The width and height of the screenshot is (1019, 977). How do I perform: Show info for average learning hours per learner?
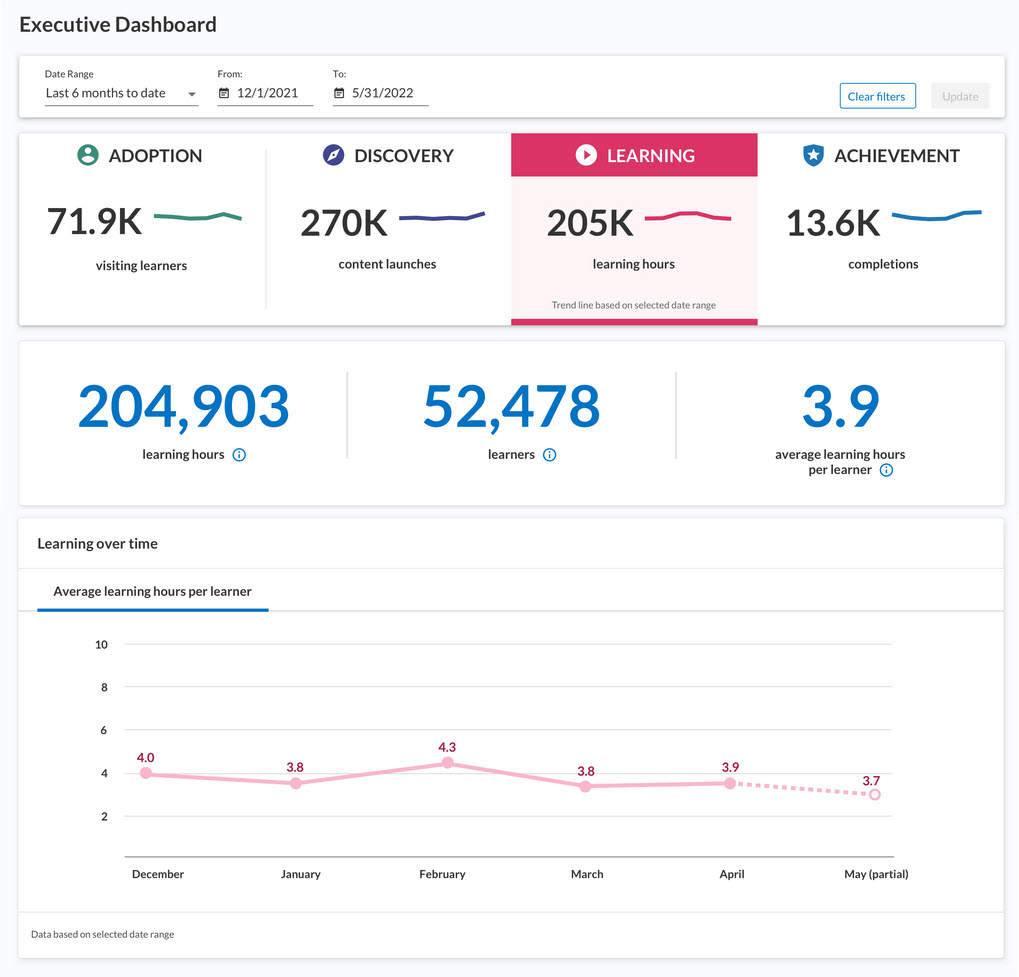point(886,470)
